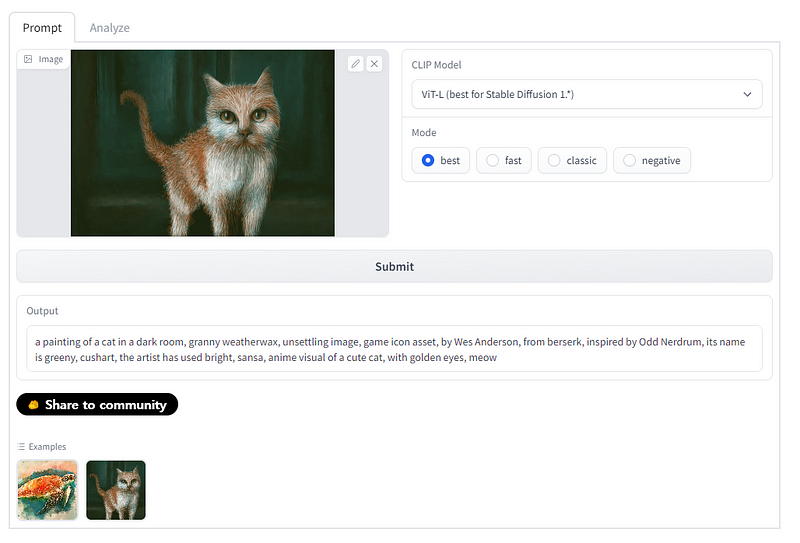Click the Submit button
The height and width of the screenshot is (543, 800).
[x=394, y=266]
